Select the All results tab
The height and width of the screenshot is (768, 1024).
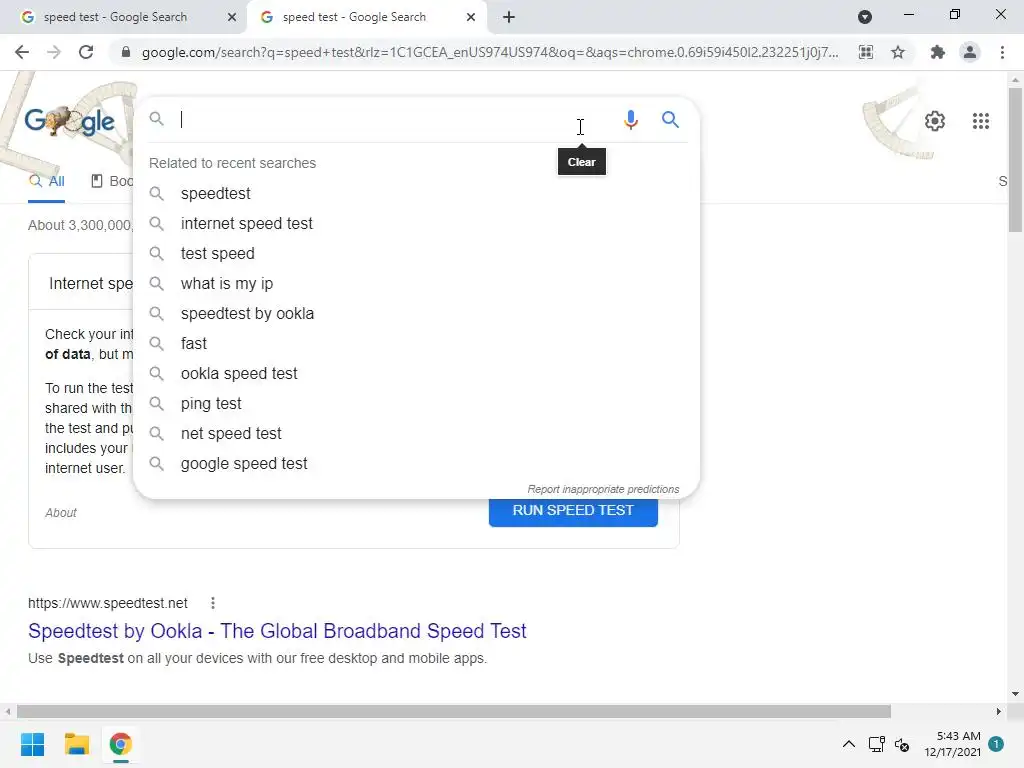click(x=46, y=182)
